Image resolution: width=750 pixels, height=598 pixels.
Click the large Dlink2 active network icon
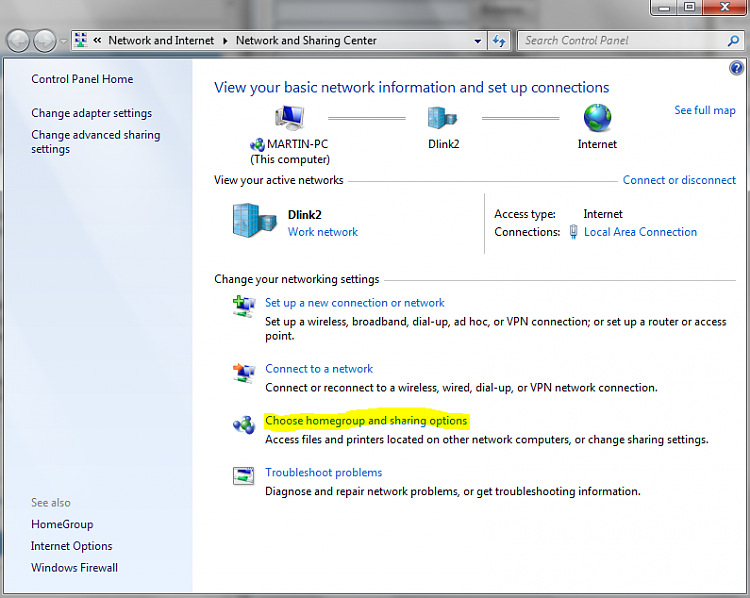254,221
